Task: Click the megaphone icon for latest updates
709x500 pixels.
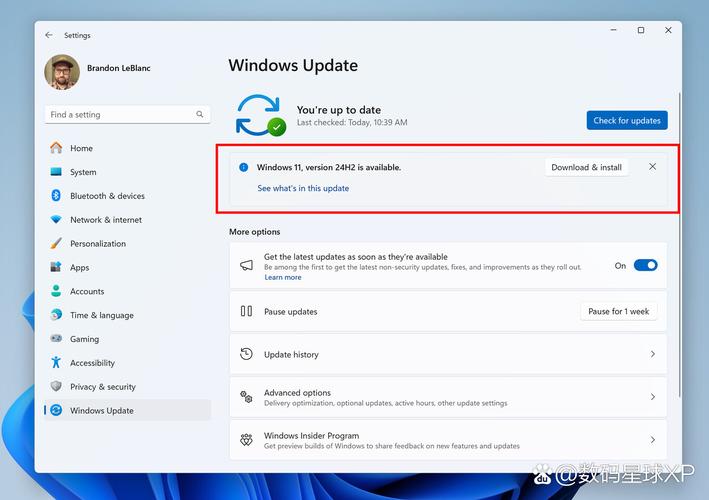Action: (246, 265)
